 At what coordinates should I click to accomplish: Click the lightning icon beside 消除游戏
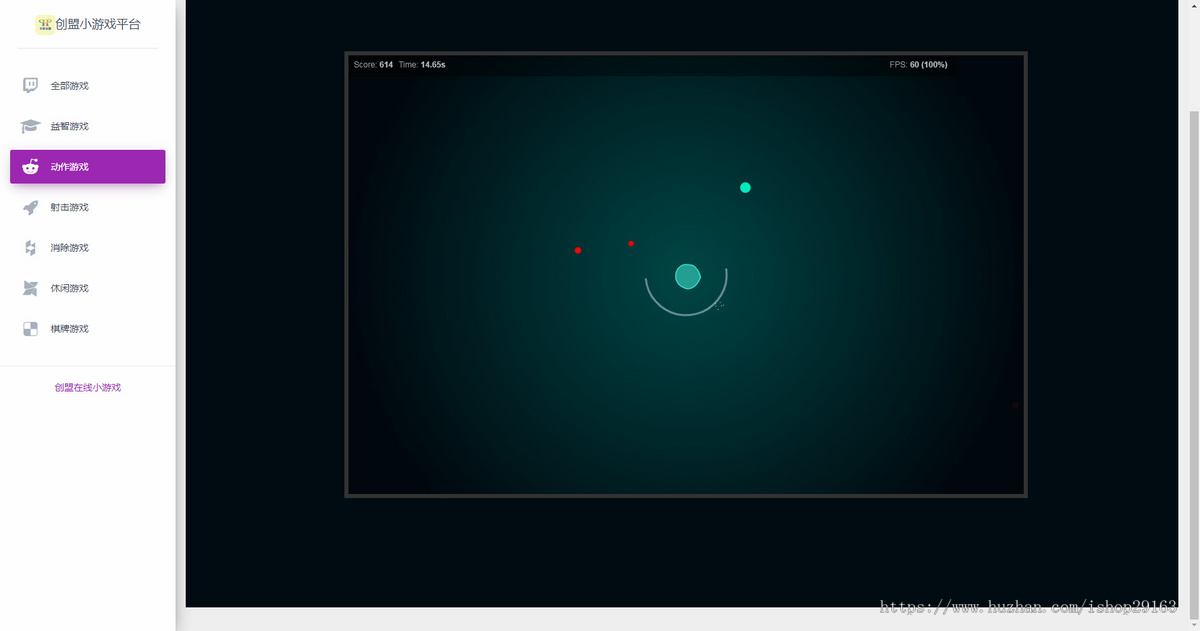coord(31,248)
